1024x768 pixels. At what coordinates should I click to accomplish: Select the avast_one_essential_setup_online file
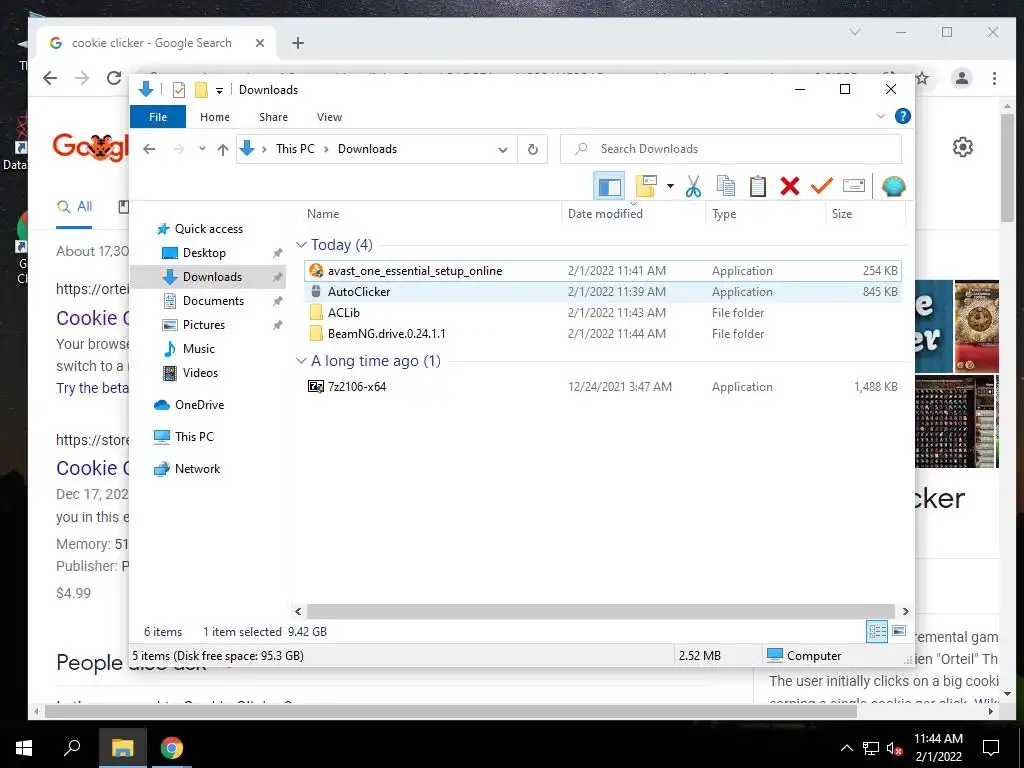click(x=603, y=271)
